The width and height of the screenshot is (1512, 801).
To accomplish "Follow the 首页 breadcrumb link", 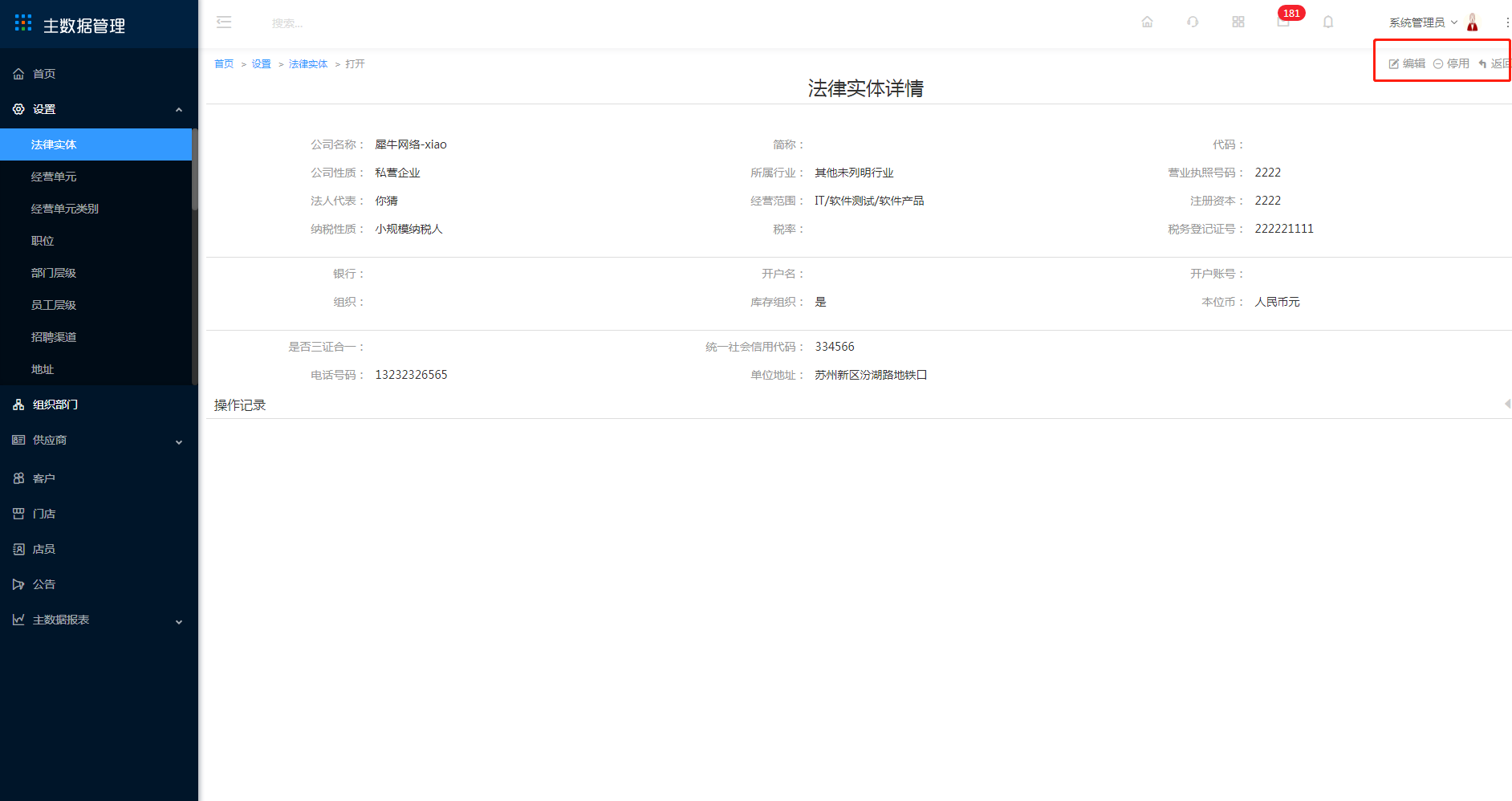I will pos(224,64).
